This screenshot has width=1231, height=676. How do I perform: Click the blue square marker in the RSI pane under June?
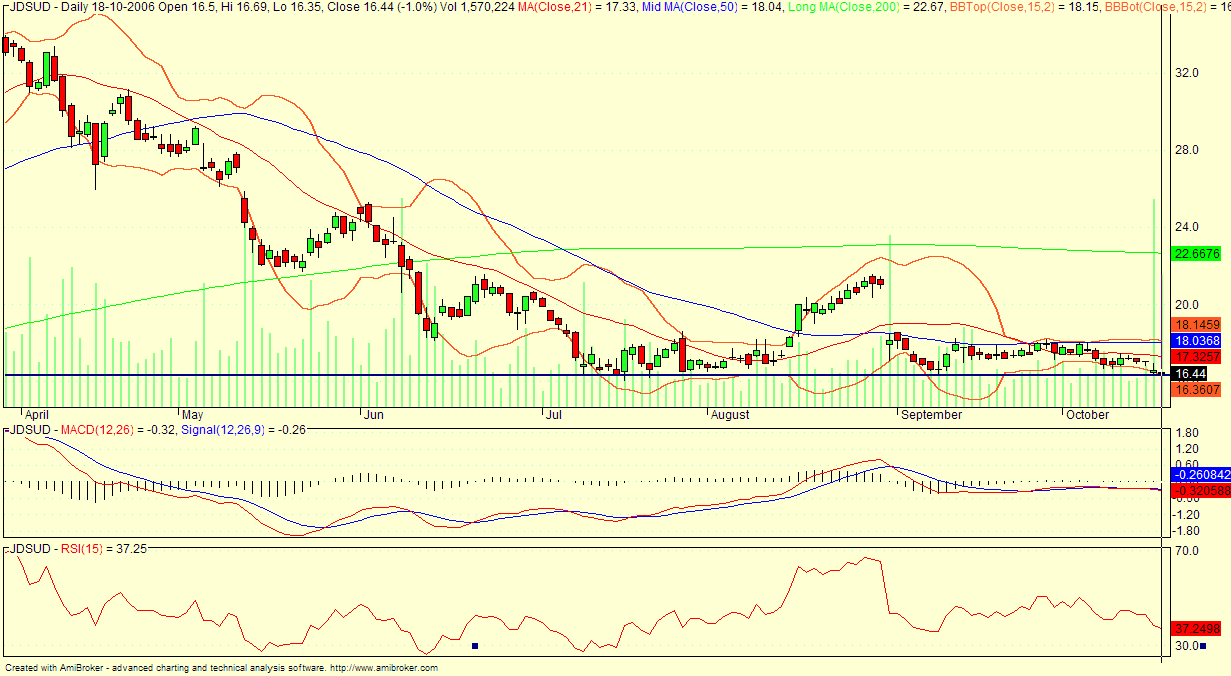[474, 646]
